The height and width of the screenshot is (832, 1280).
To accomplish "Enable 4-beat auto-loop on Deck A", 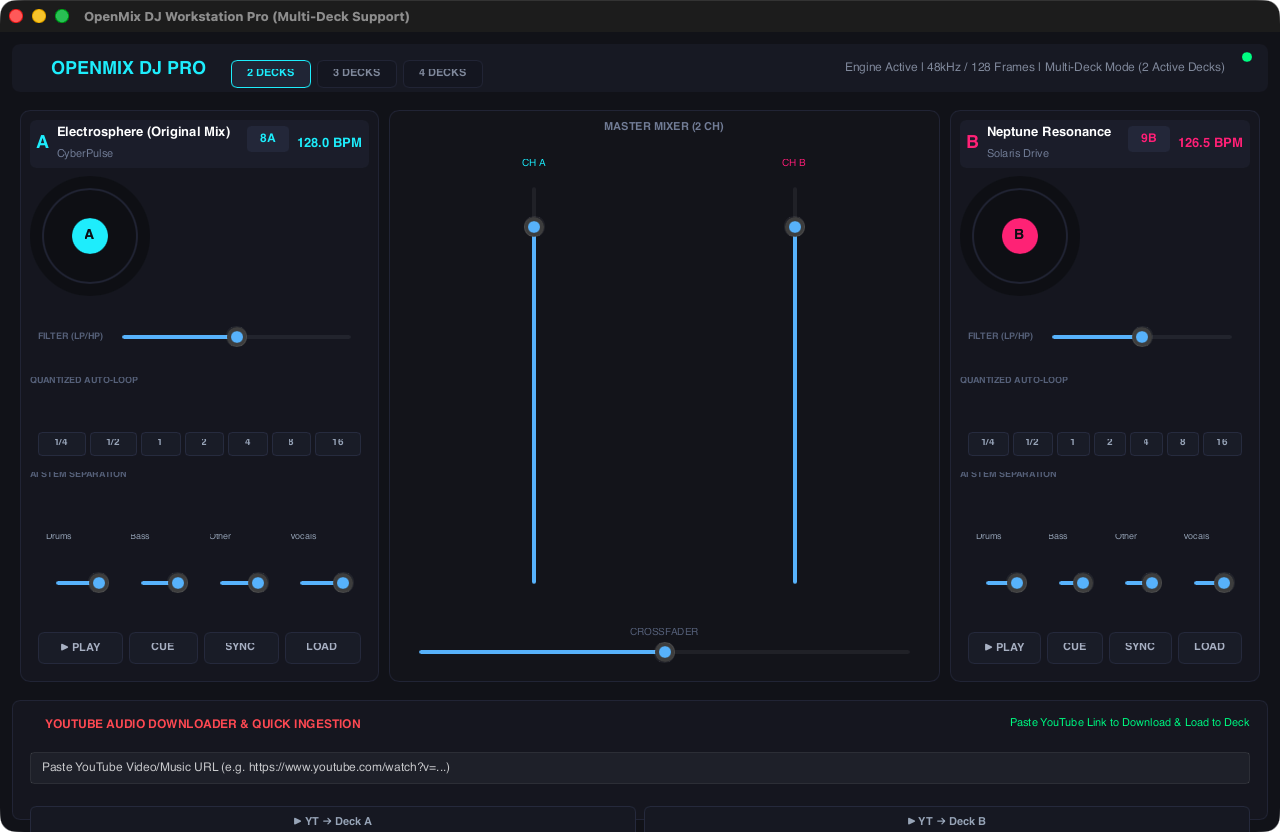I will [x=248, y=444].
